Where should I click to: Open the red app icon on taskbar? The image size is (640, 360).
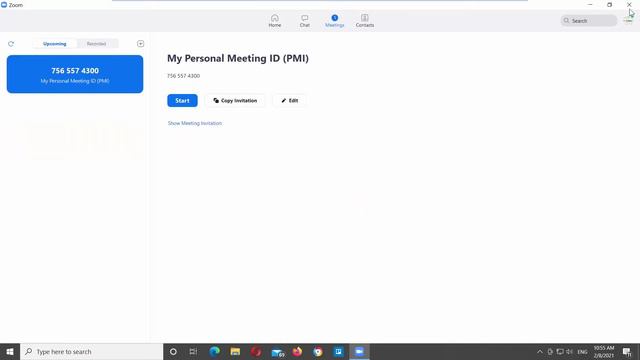[256, 351]
